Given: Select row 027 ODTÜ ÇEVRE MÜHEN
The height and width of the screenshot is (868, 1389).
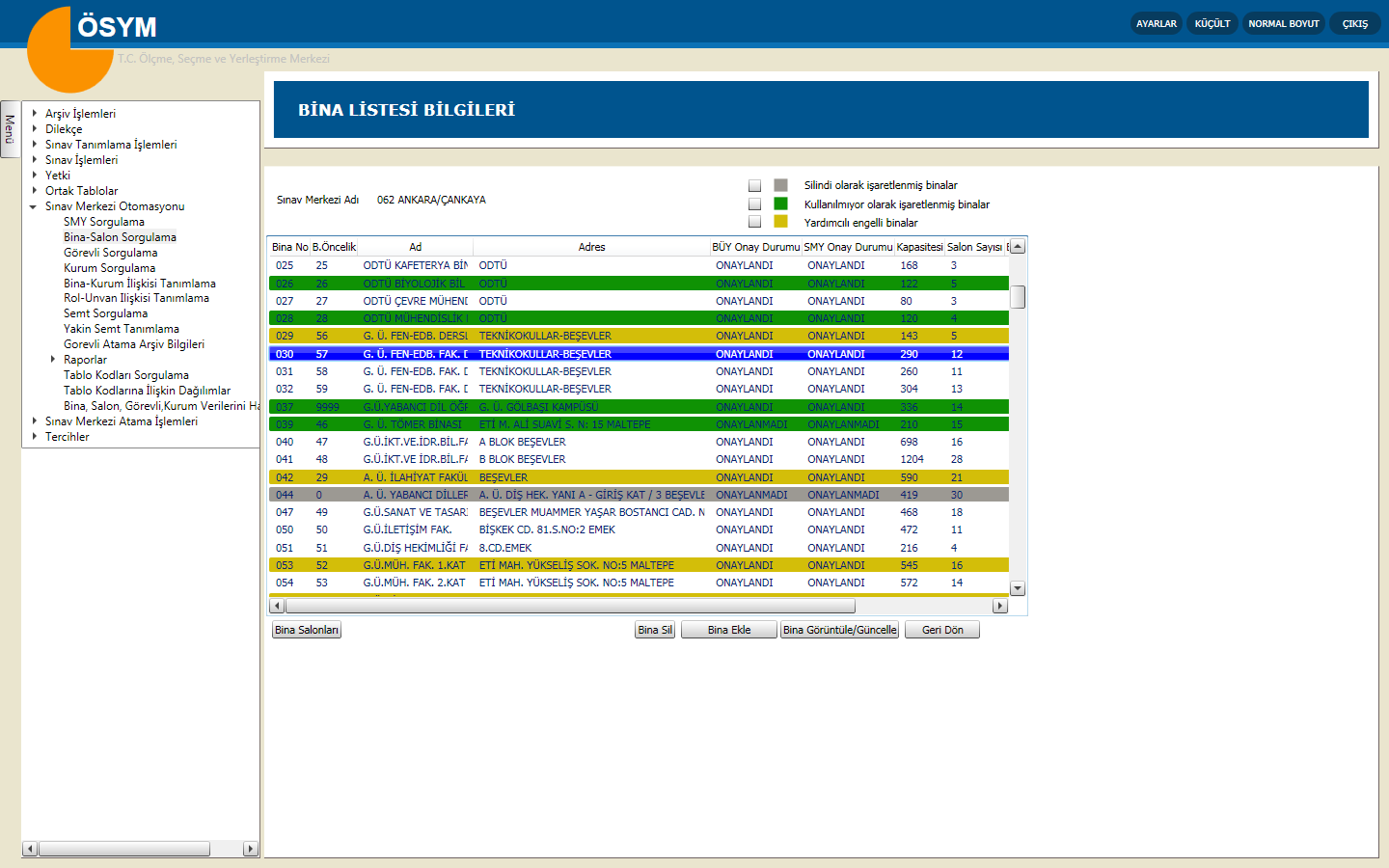Looking at the screenshot, I should pyautogui.click(x=639, y=301).
